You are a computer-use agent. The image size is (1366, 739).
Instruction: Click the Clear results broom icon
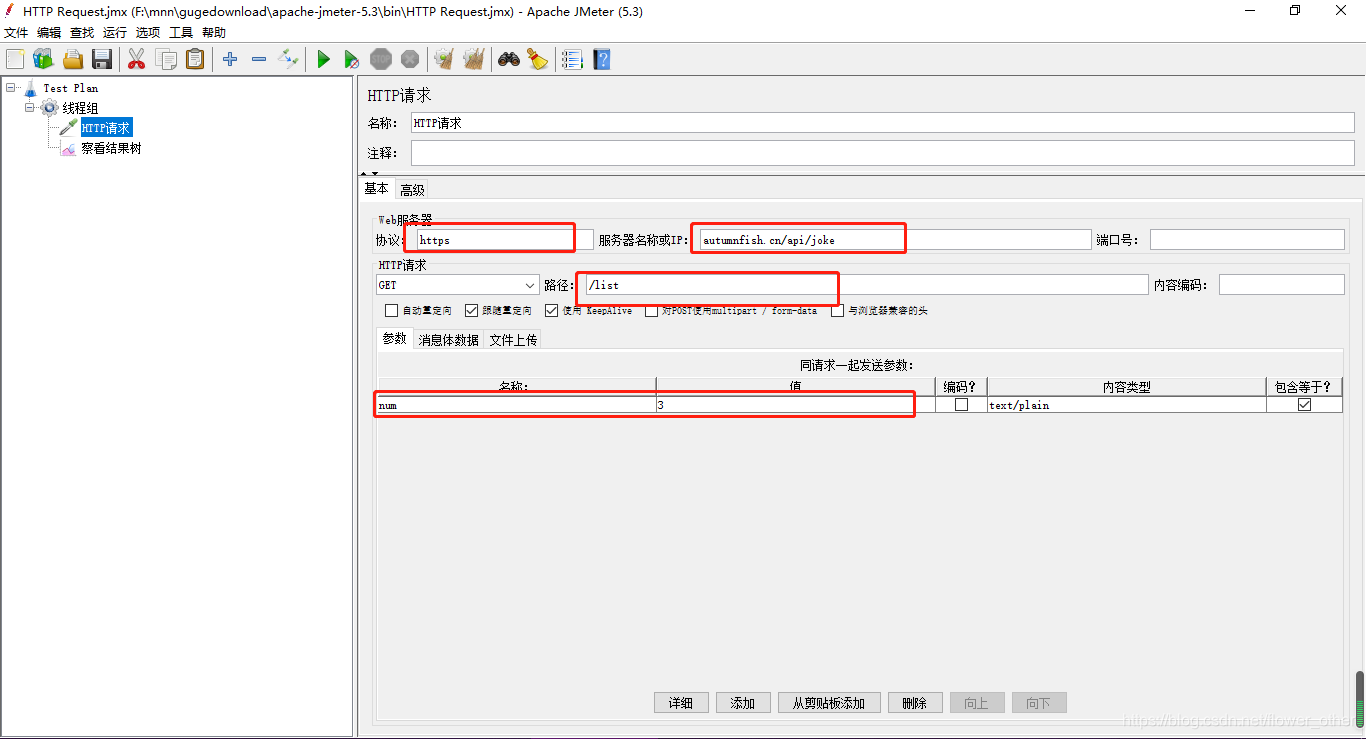pyautogui.click(x=444, y=59)
